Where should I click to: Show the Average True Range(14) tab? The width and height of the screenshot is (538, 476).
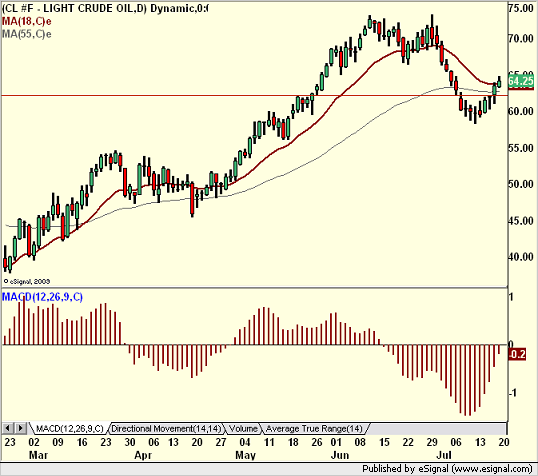tap(314, 429)
